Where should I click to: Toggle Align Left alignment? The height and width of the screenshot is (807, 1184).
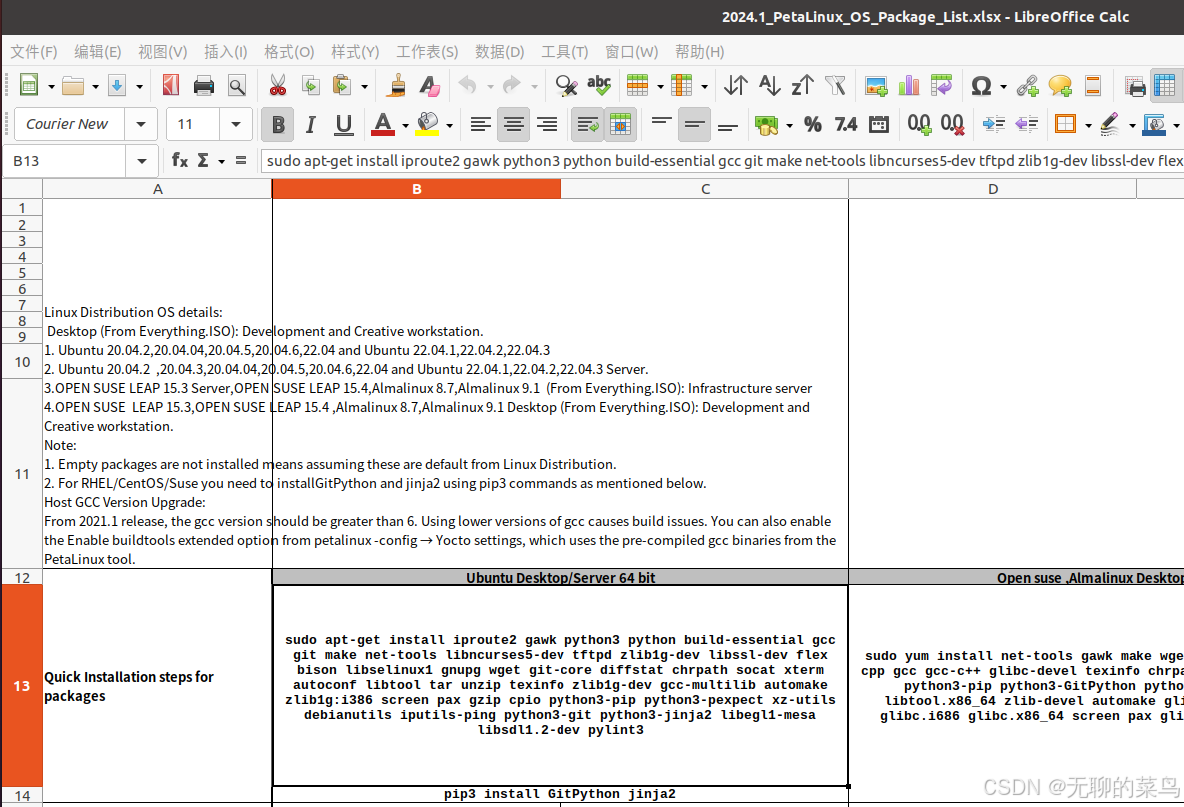[480, 125]
